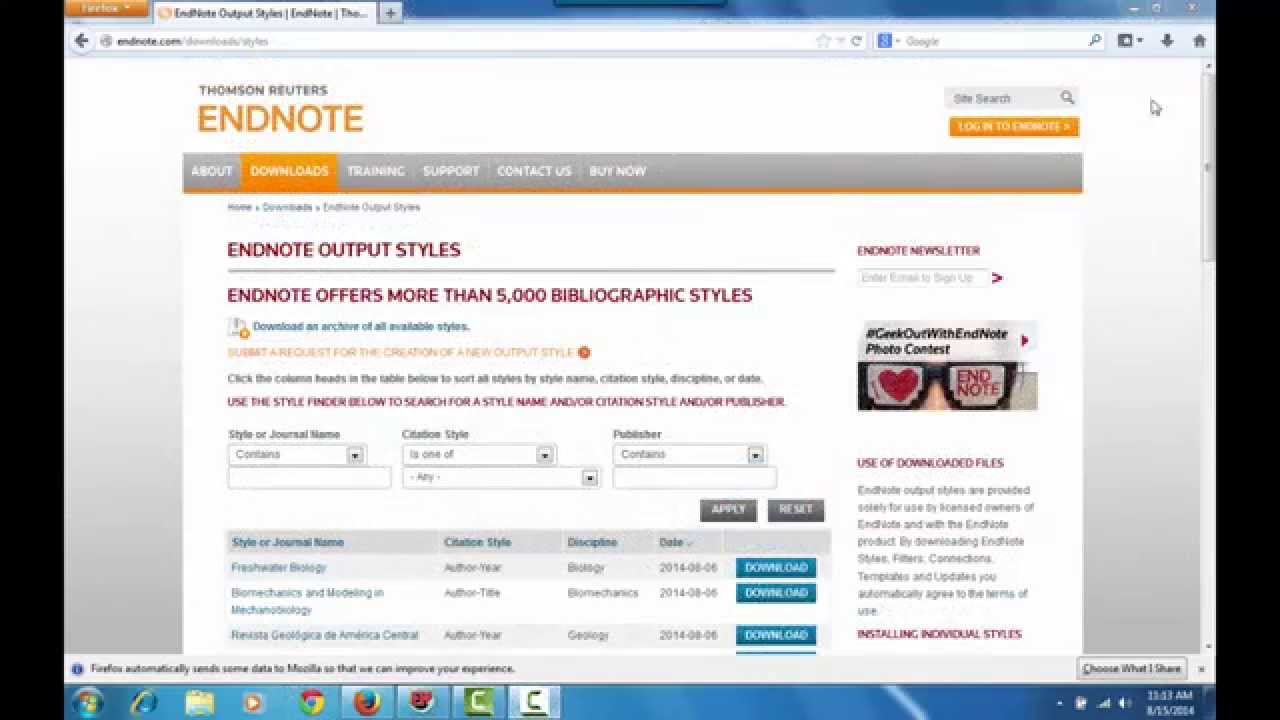The width and height of the screenshot is (1280, 720).
Task: Open Revista Geológica de América Central link
Action: tap(325, 635)
